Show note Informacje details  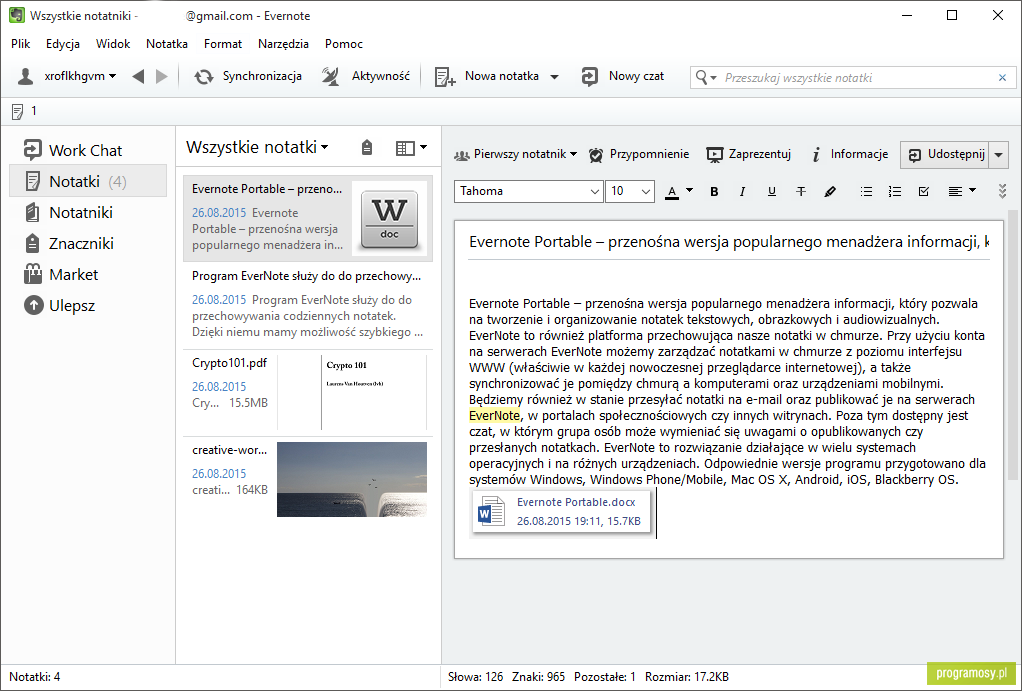click(850, 154)
